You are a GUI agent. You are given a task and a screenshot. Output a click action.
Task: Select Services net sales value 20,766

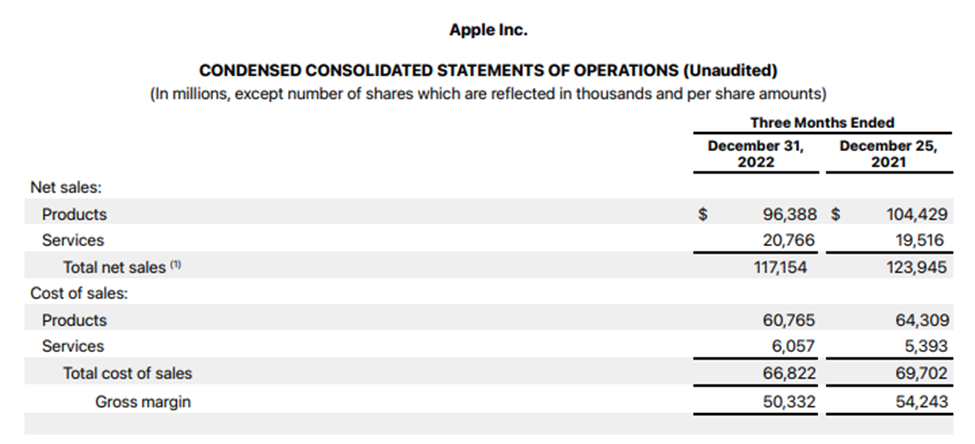click(x=789, y=240)
